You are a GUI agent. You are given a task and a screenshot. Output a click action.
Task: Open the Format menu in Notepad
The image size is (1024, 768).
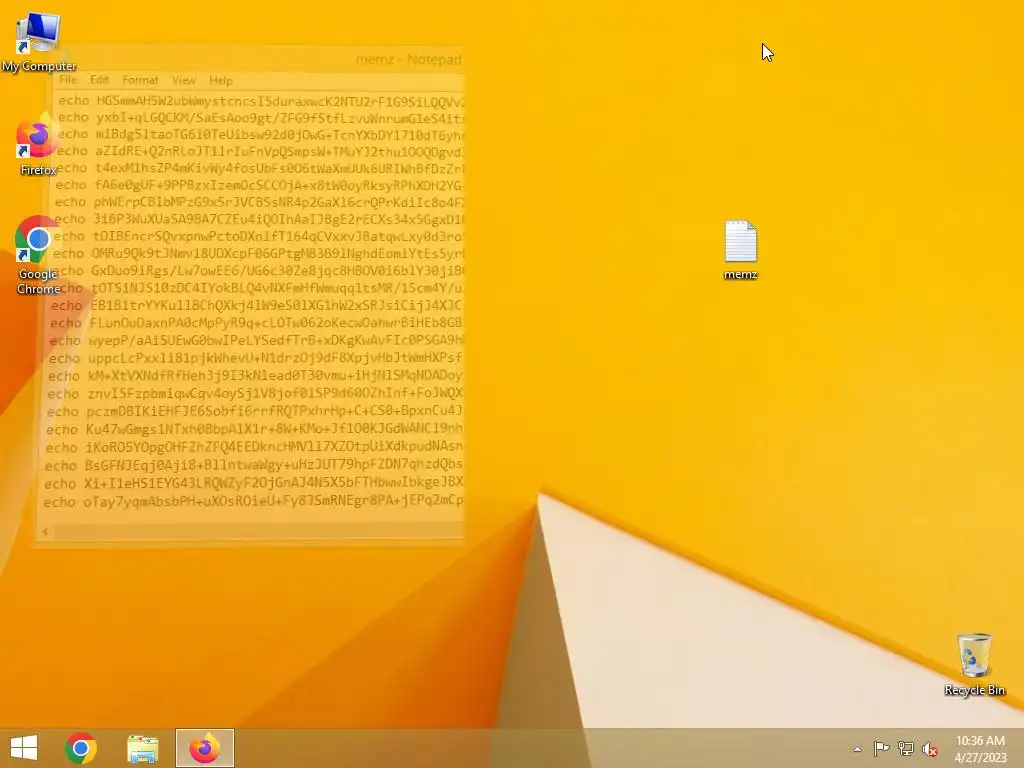click(140, 80)
